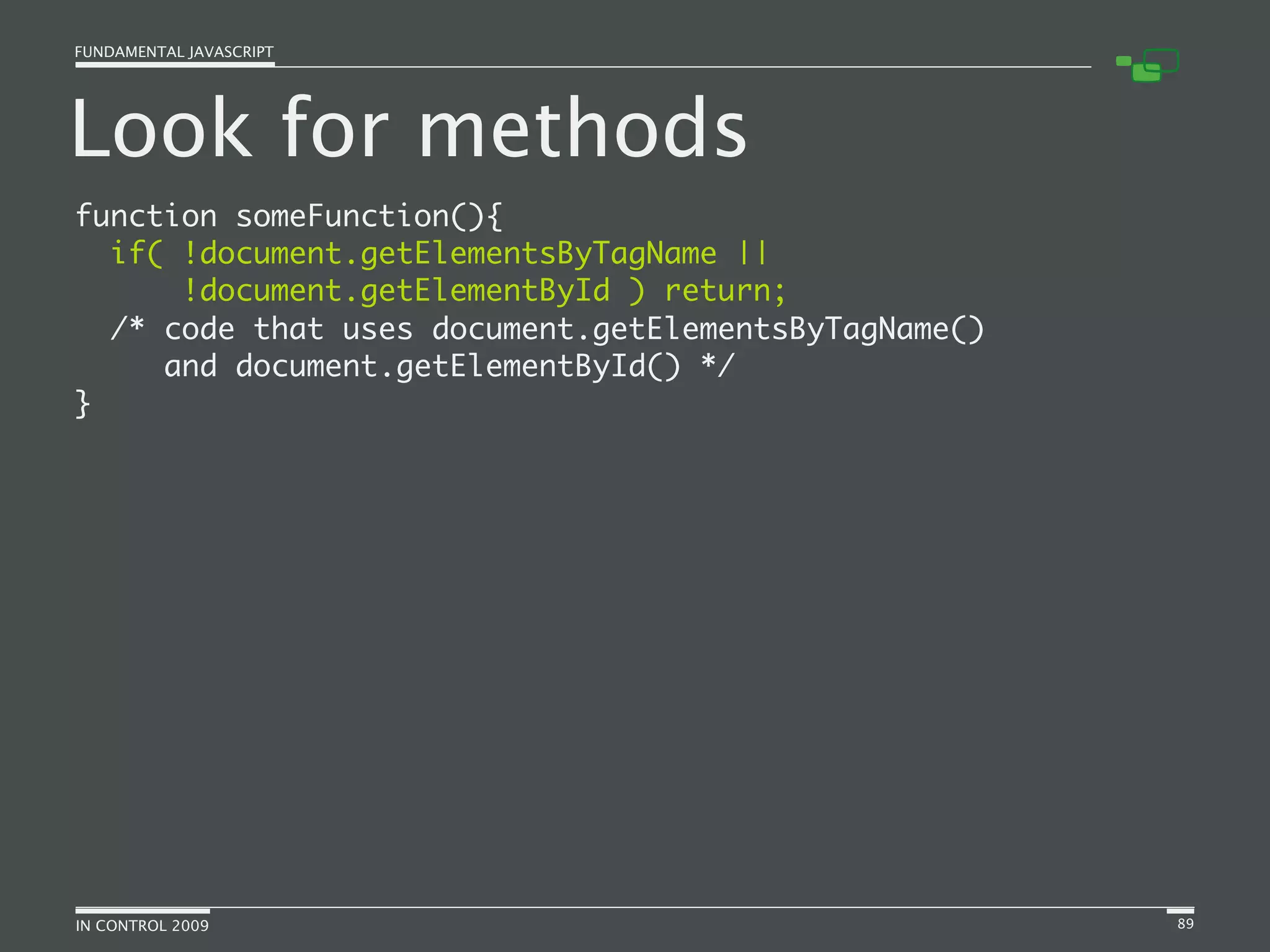1270x952 pixels.
Task: Click white 'document.getElementsByTagName()' in comment
Action: click(x=708, y=328)
